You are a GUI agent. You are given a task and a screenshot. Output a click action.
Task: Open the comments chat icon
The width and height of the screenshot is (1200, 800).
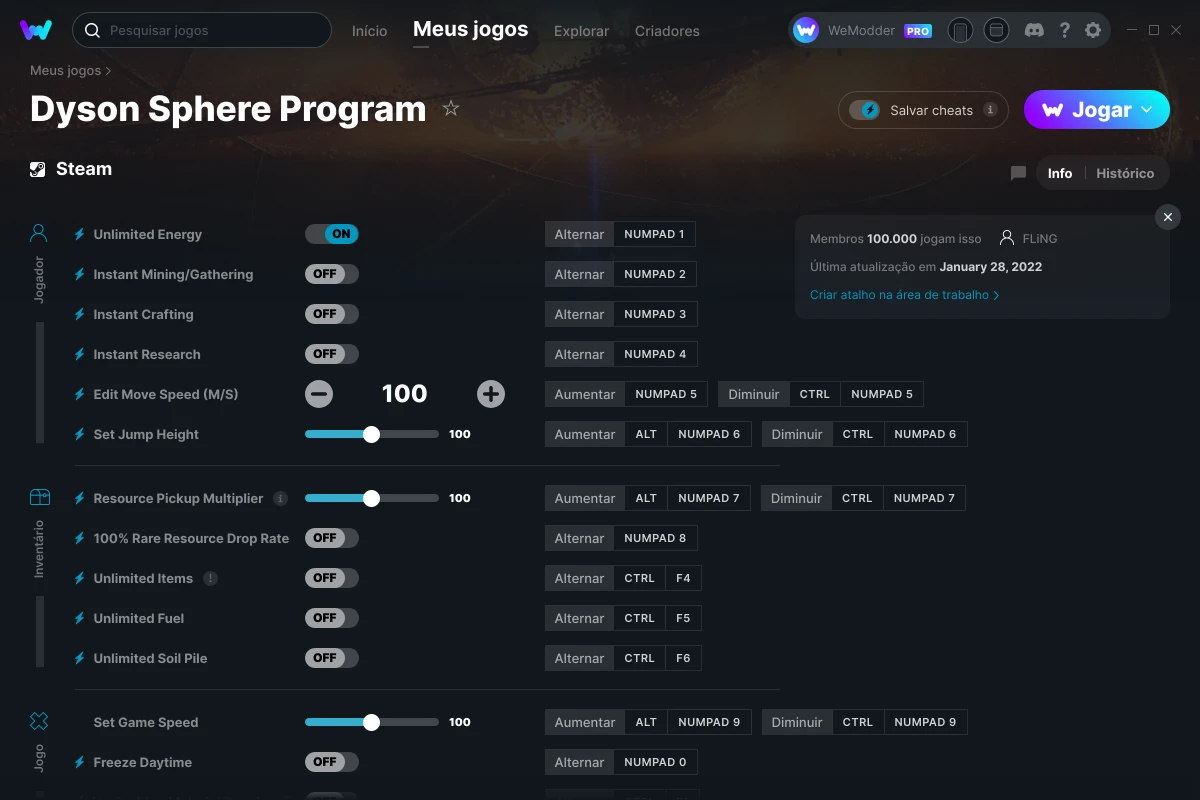1018,173
